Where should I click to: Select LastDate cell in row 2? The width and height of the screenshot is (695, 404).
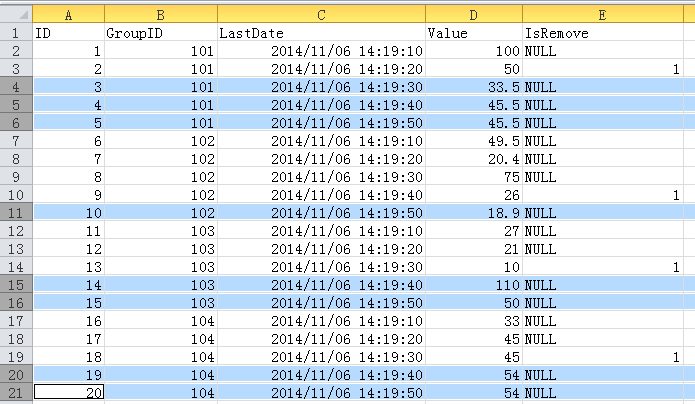(321, 51)
